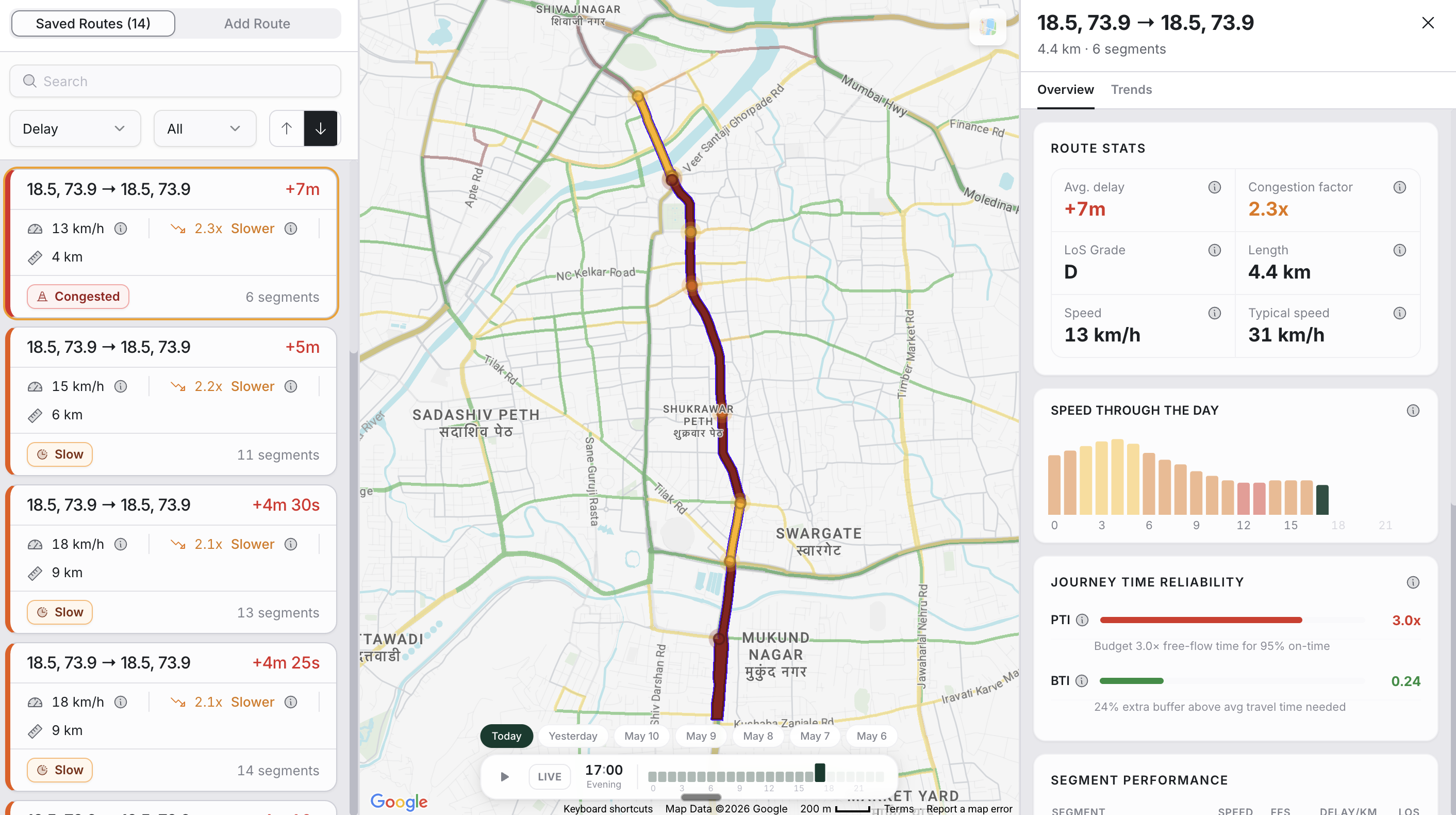Open Length info icon

click(x=1399, y=250)
